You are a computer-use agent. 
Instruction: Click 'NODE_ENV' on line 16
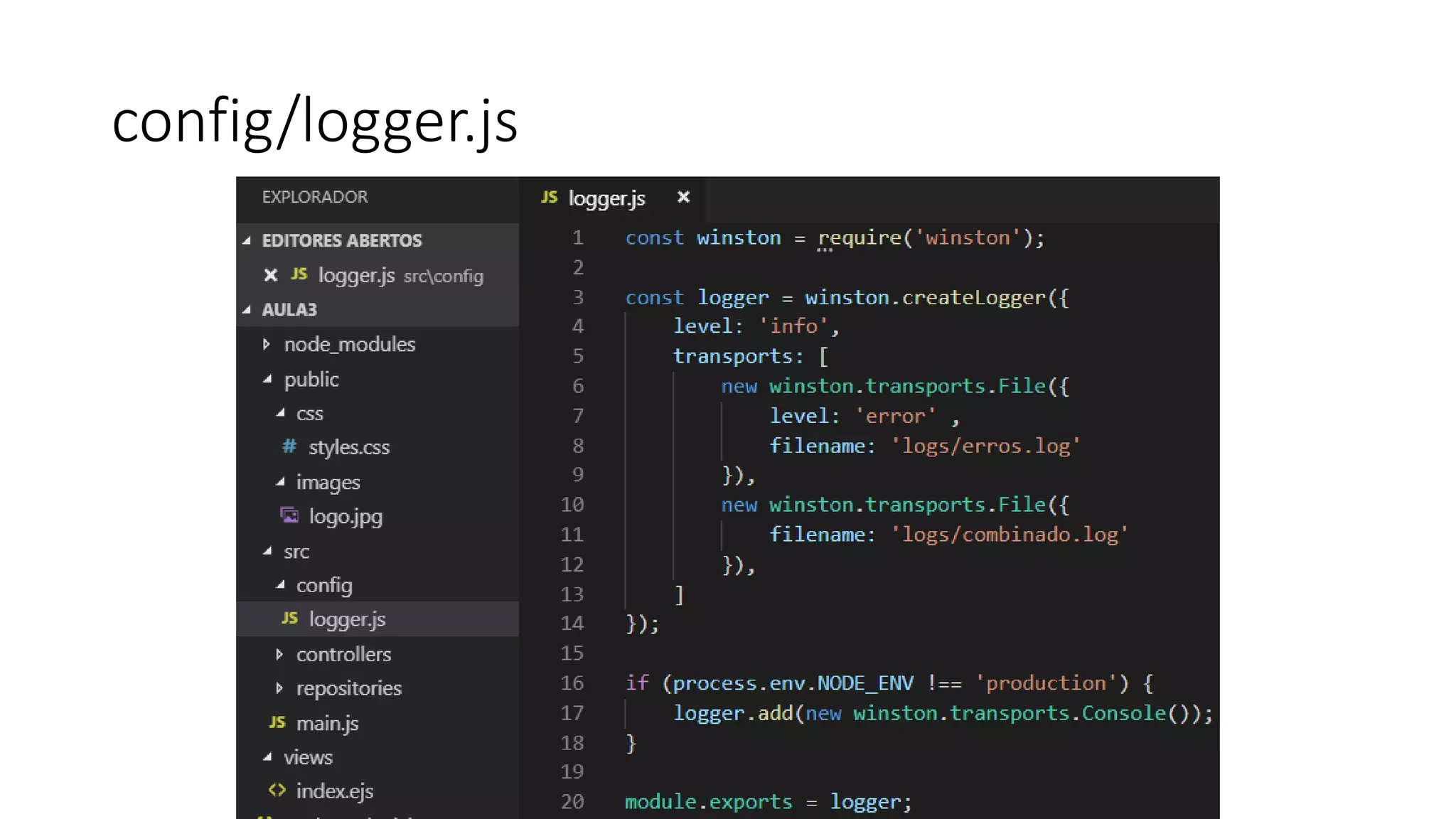pos(865,684)
